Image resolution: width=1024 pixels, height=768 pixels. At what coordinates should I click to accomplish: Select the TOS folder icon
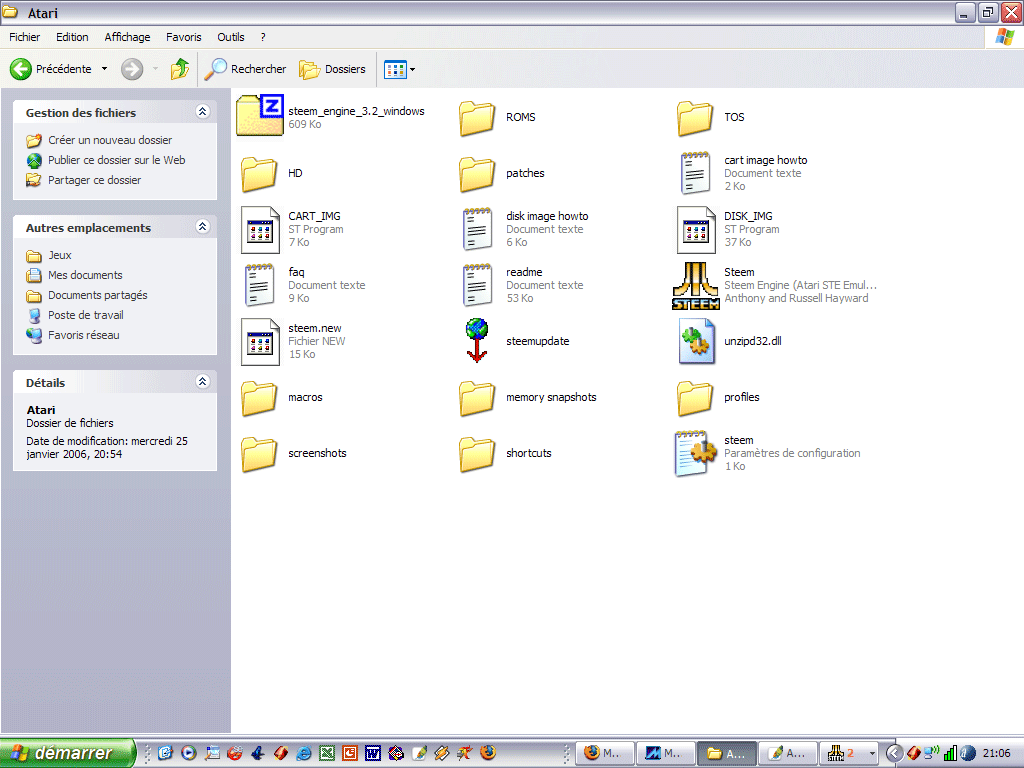pos(695,118)
